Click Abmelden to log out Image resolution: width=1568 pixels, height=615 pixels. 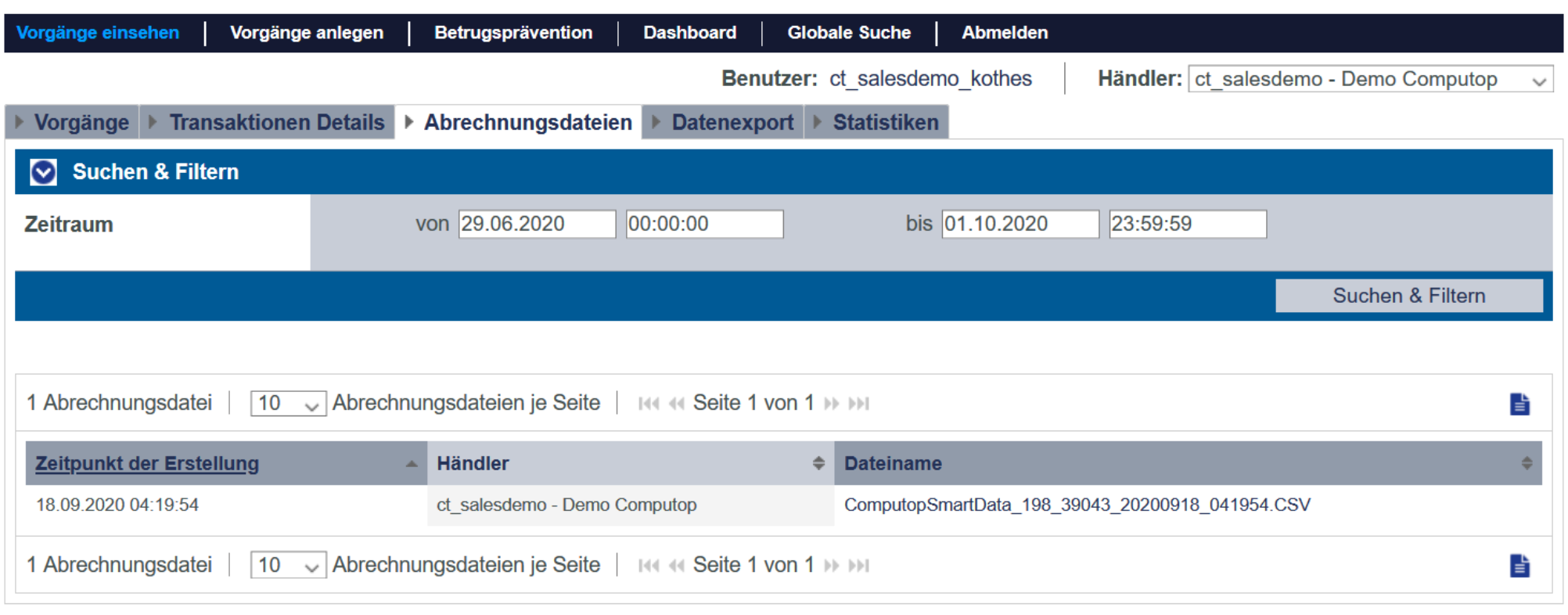[x=1005, y=33]
